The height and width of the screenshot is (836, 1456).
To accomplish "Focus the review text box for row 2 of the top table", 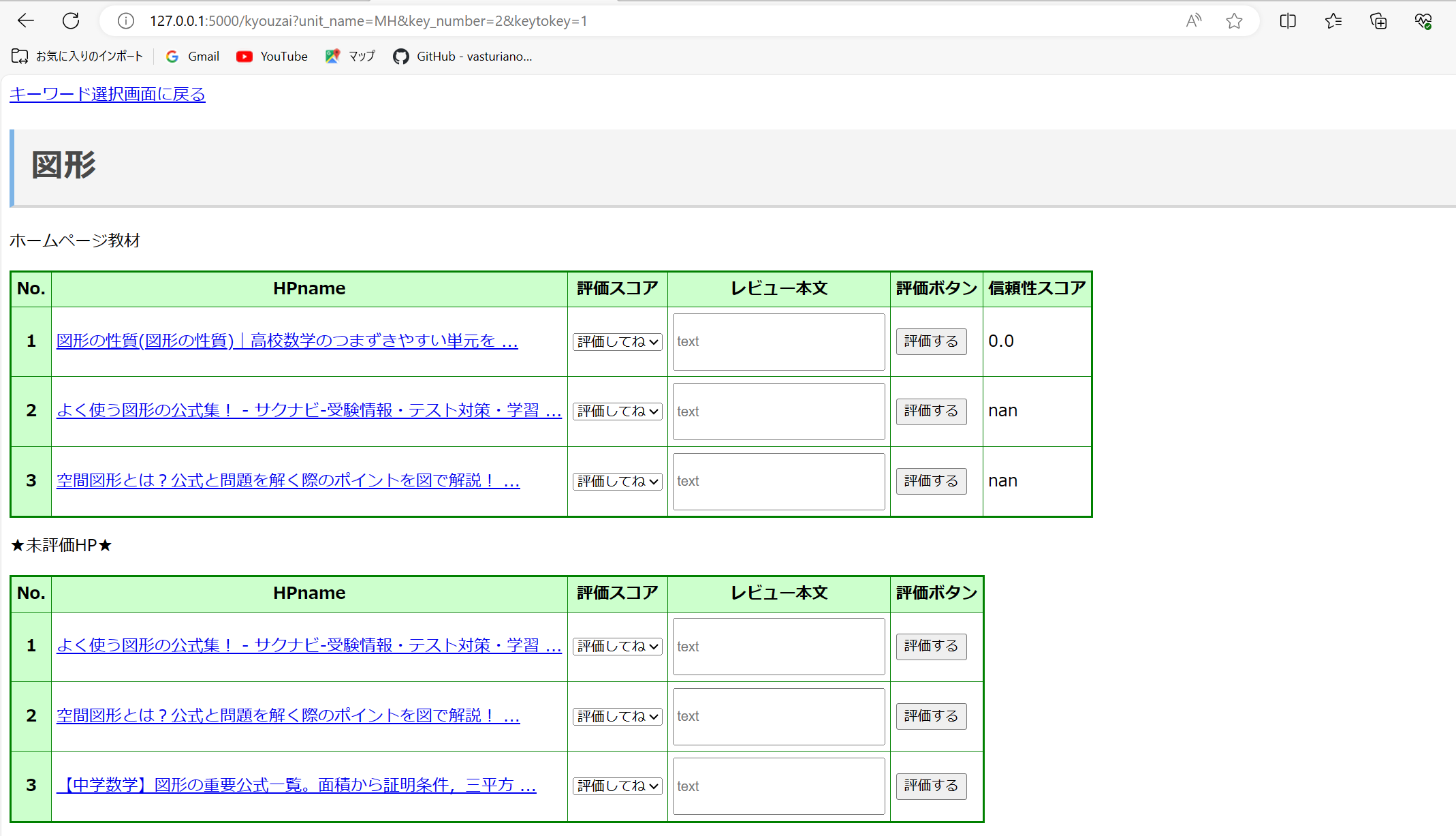I will click(778, 412).
